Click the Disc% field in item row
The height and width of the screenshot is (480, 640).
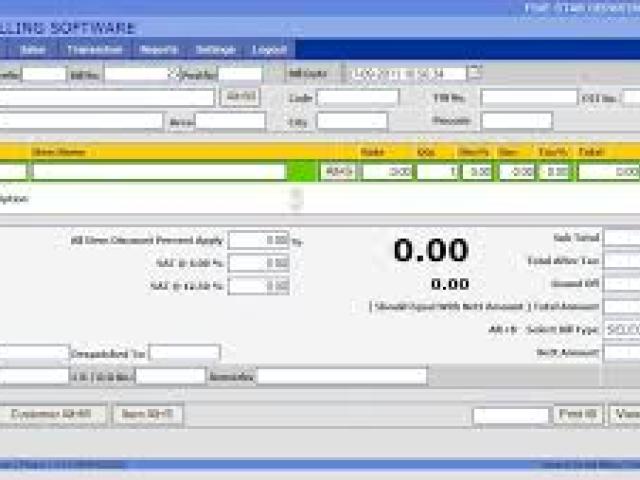(x=476, y=172)
